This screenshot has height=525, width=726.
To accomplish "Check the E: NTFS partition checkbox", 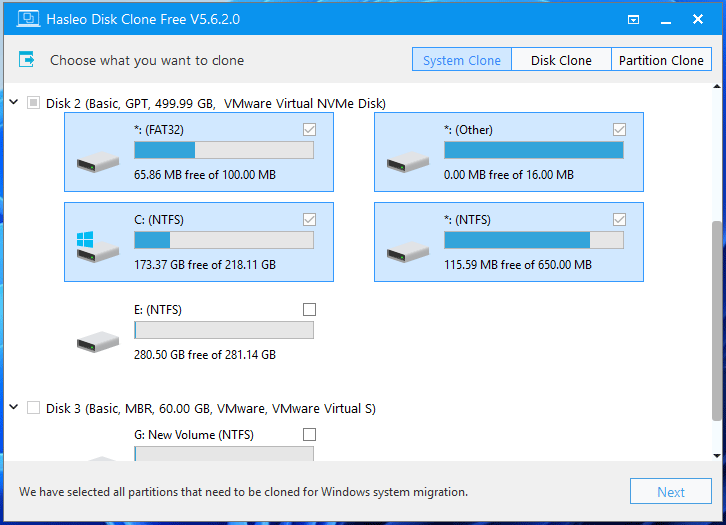I will (x=309, y=309).
